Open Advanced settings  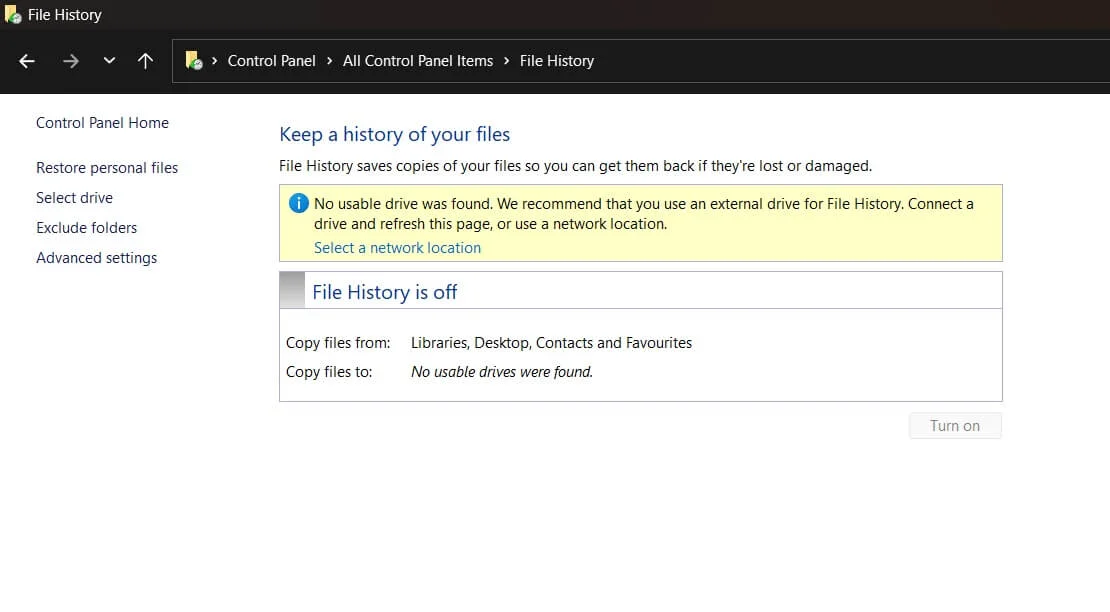click(96, 257)
